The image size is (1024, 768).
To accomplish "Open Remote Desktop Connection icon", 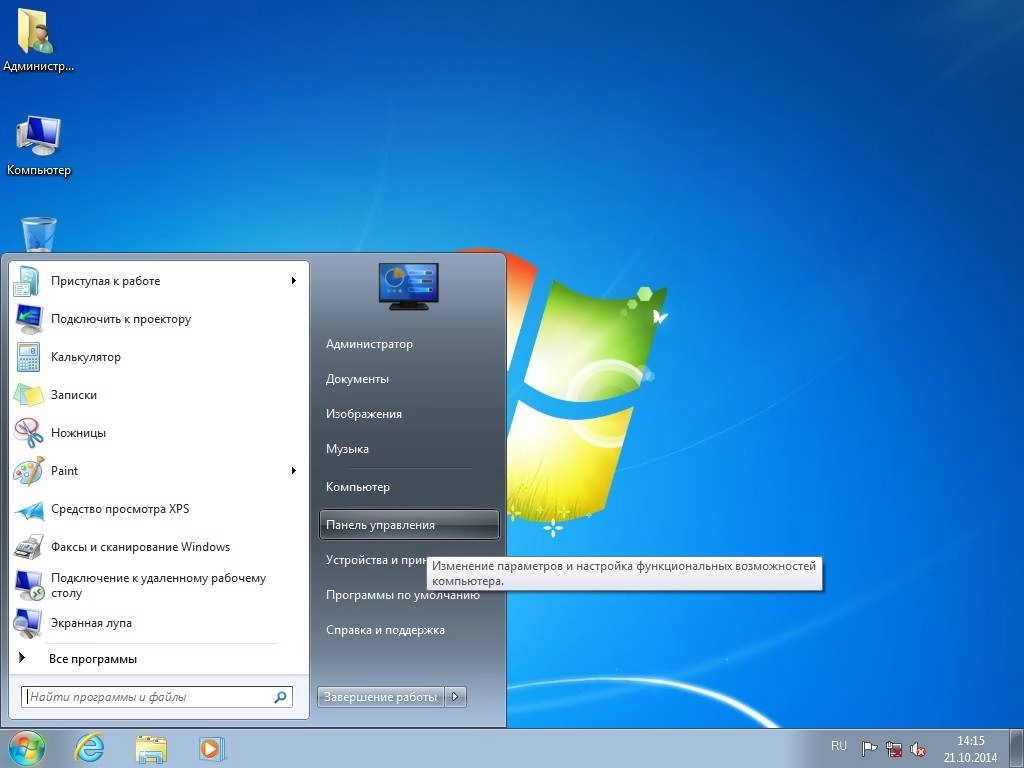I will (29, 585).
